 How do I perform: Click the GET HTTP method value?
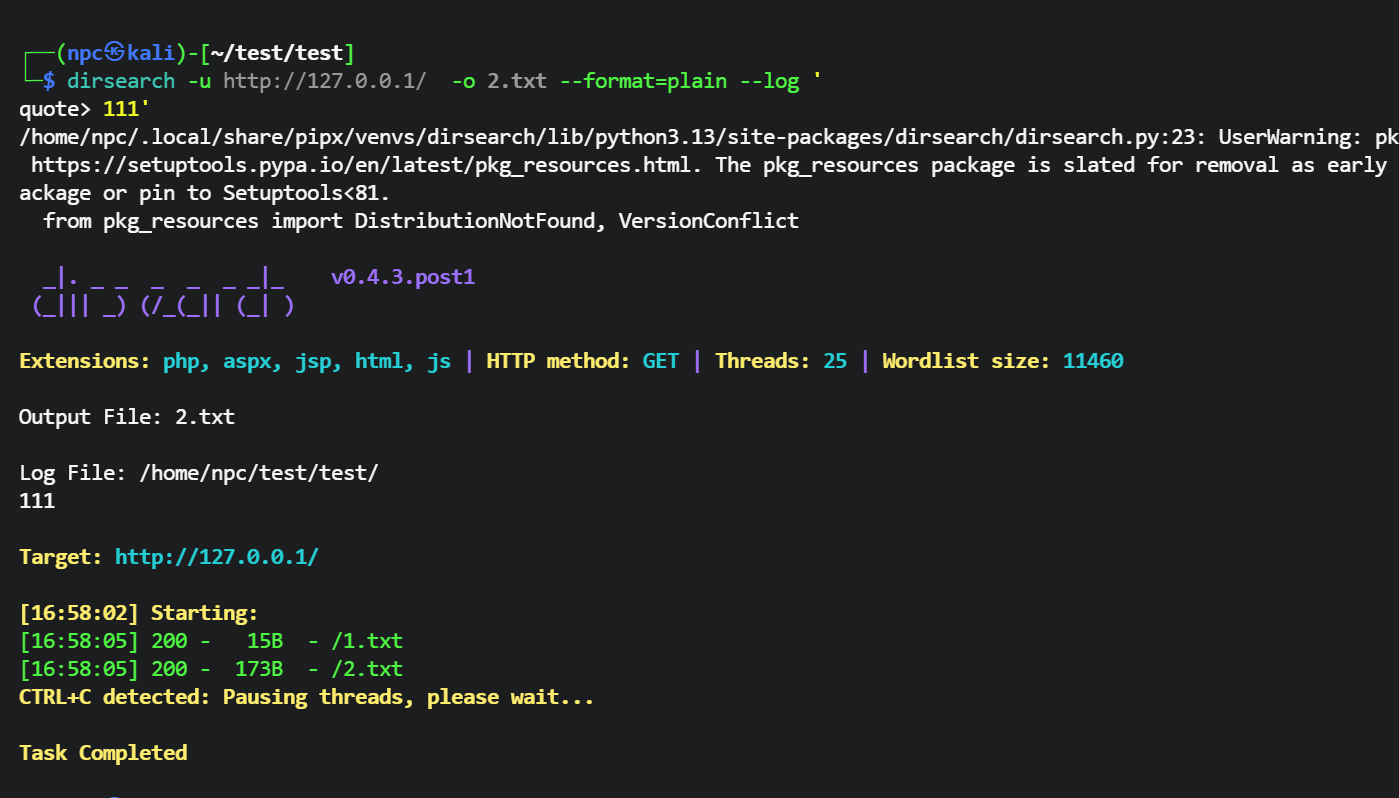pyautogui.click(x=660, y=361)
